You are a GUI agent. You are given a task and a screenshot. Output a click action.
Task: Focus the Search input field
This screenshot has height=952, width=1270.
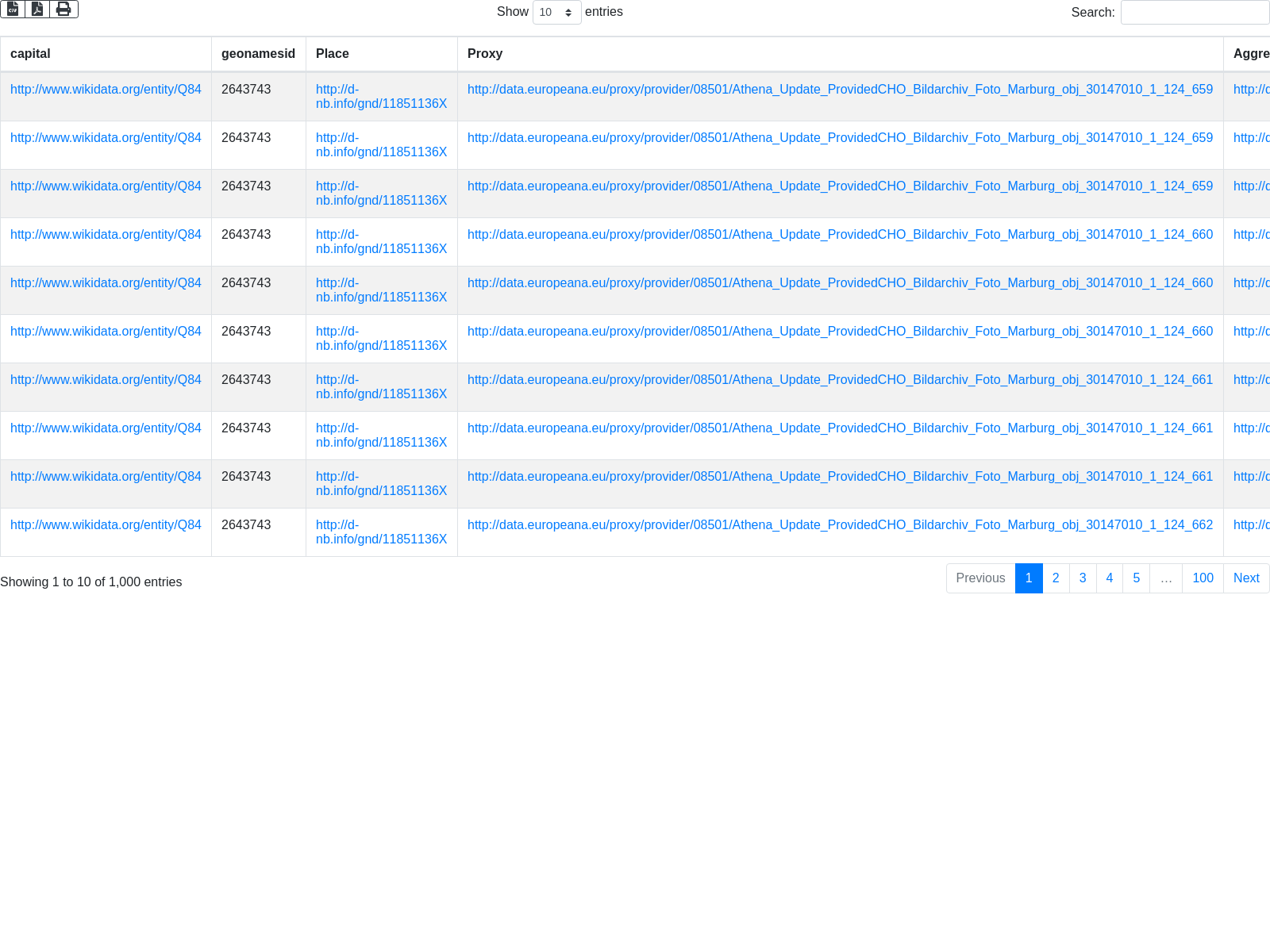click(1195, 12)
